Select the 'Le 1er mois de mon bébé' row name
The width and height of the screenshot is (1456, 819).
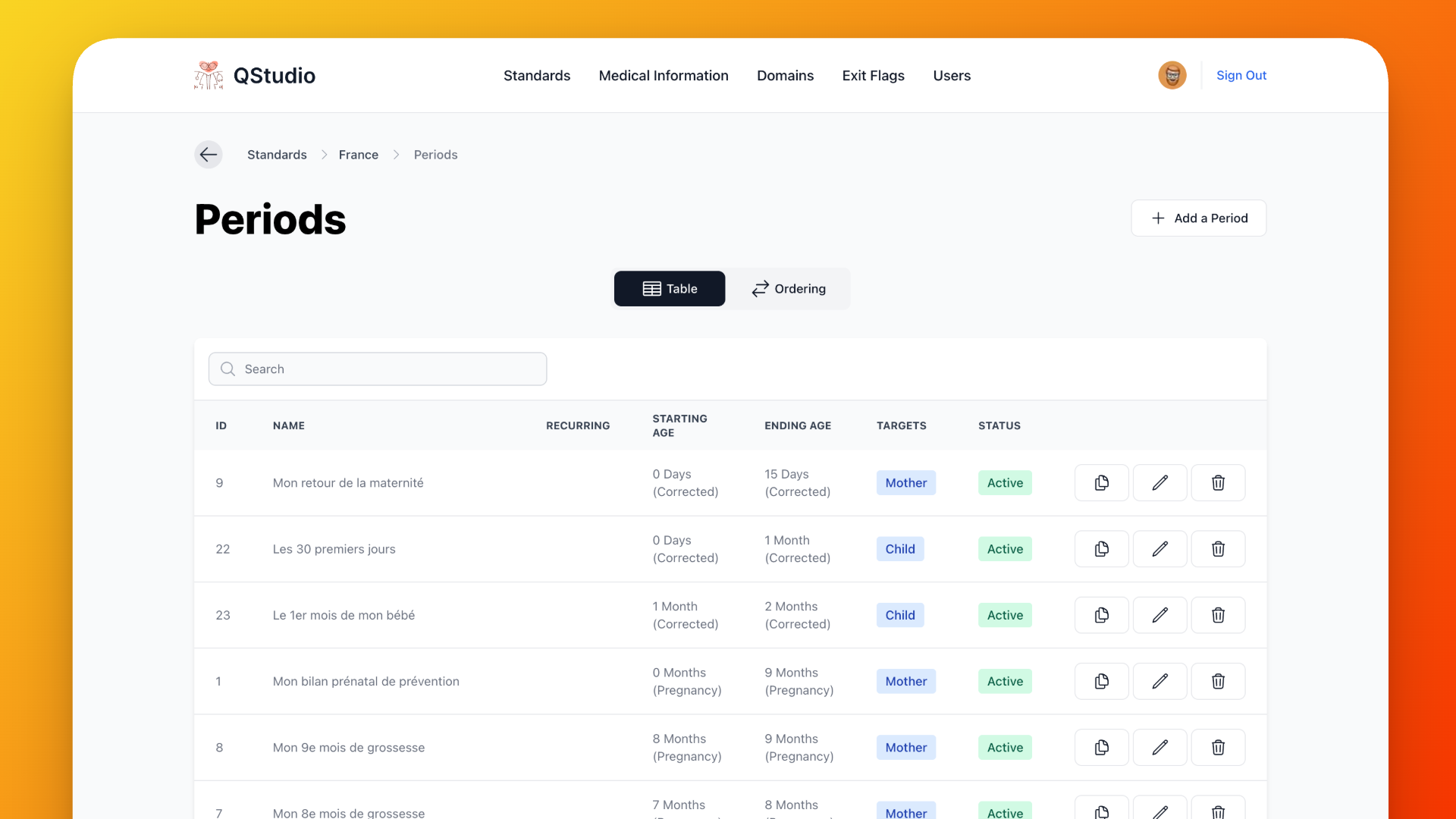[344, 615]
